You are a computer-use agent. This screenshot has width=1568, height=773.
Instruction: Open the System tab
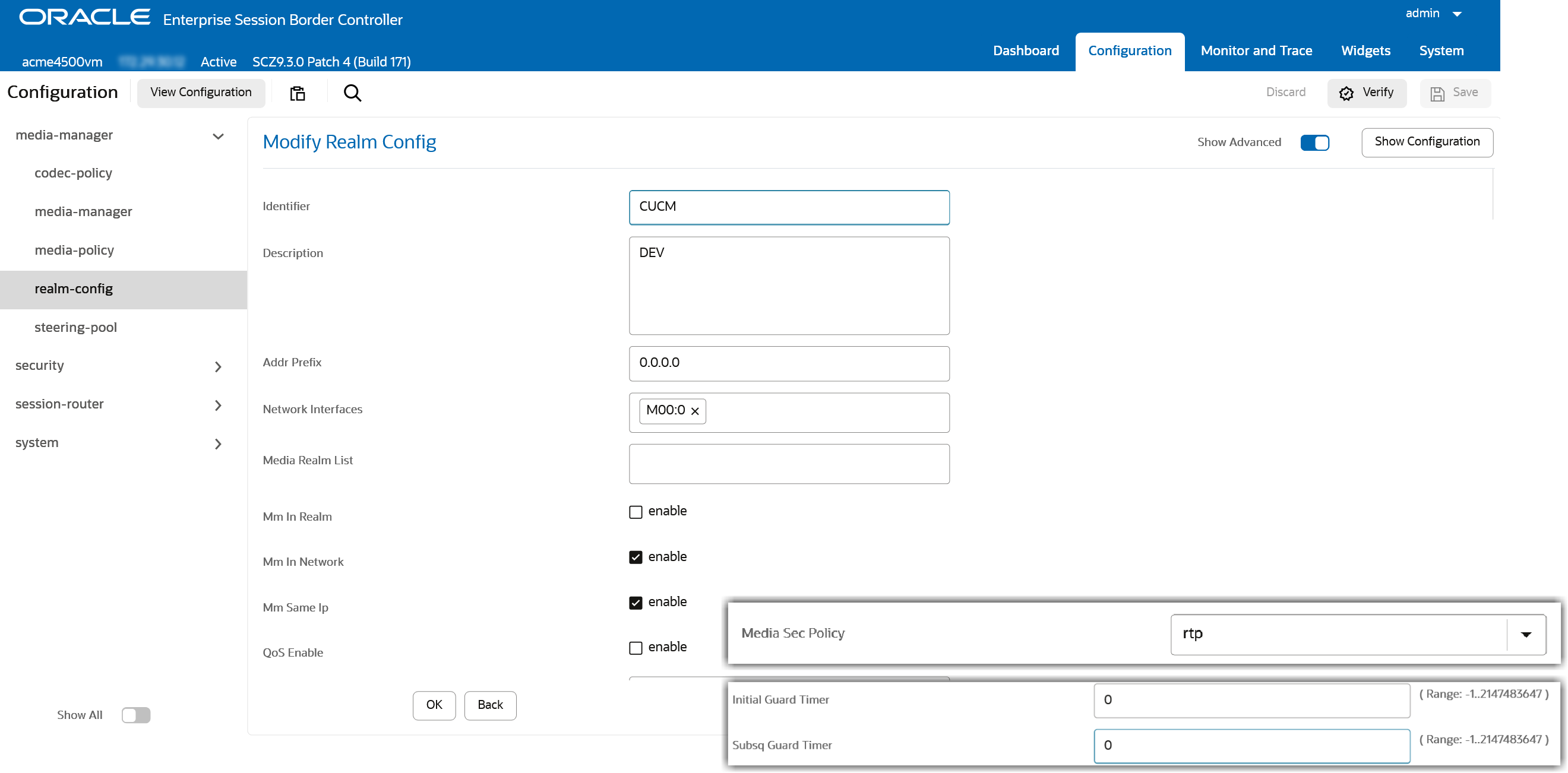[1440, 50]
